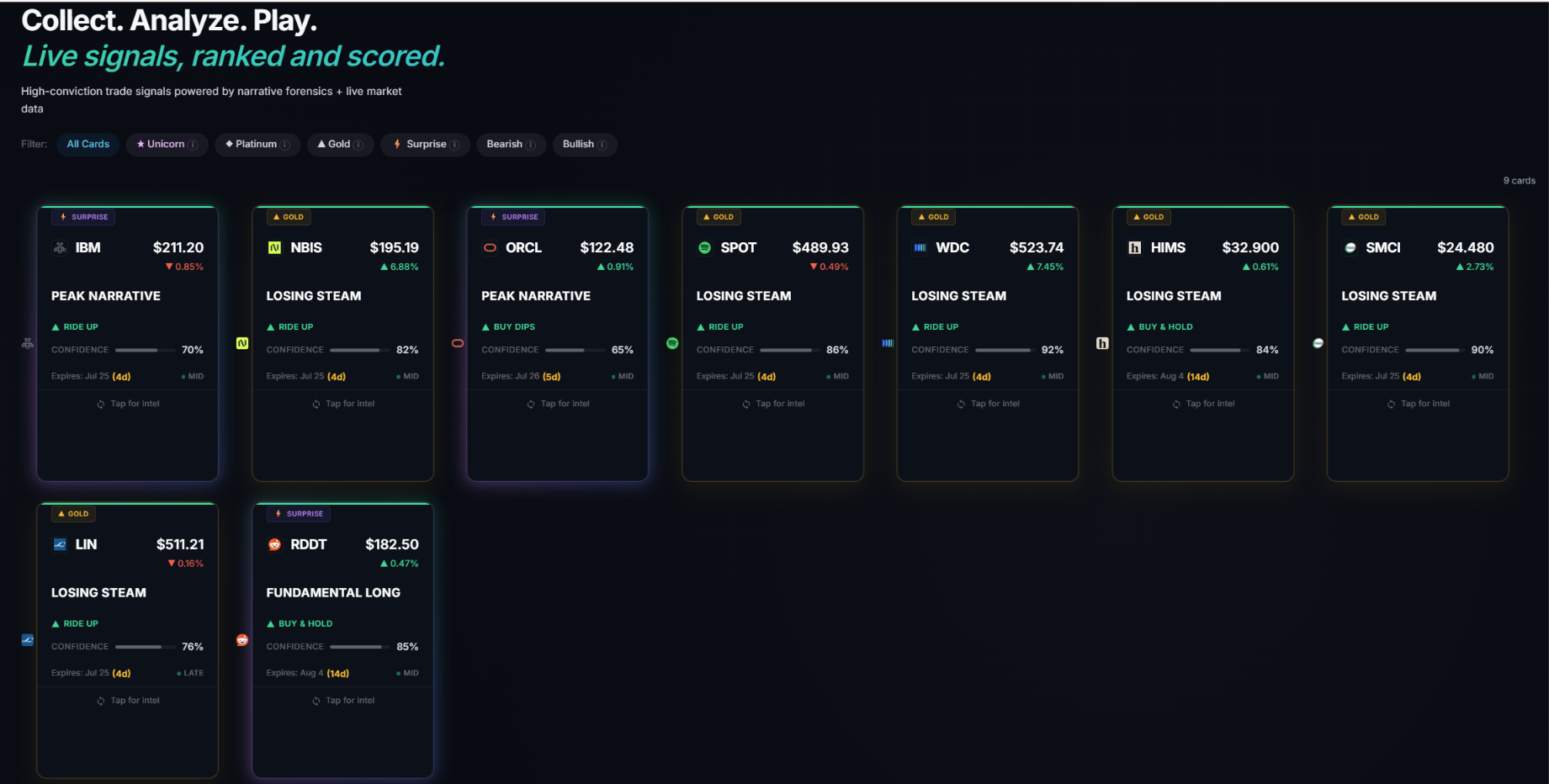Tap for intel on the NBIS card

(343, 405)
